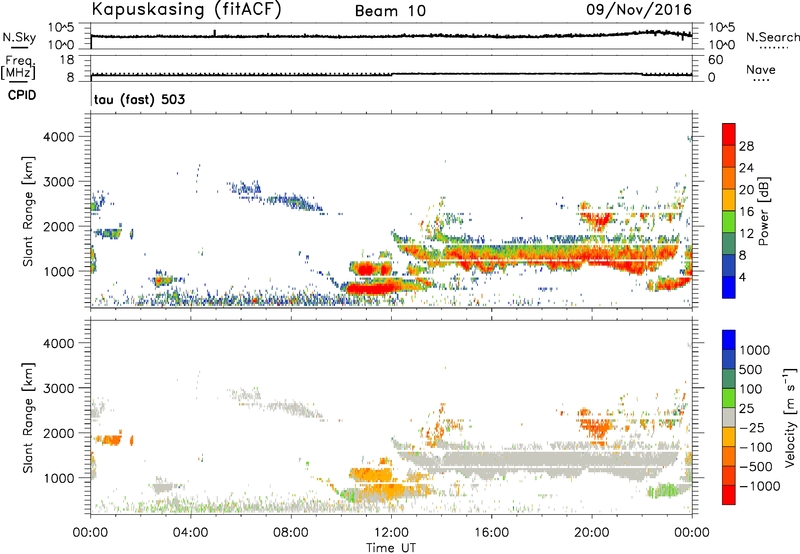Image resolution: width=800 pixels, height=554 pixels.
Task: Click the 'Nave' legend label
Action: 761,69
